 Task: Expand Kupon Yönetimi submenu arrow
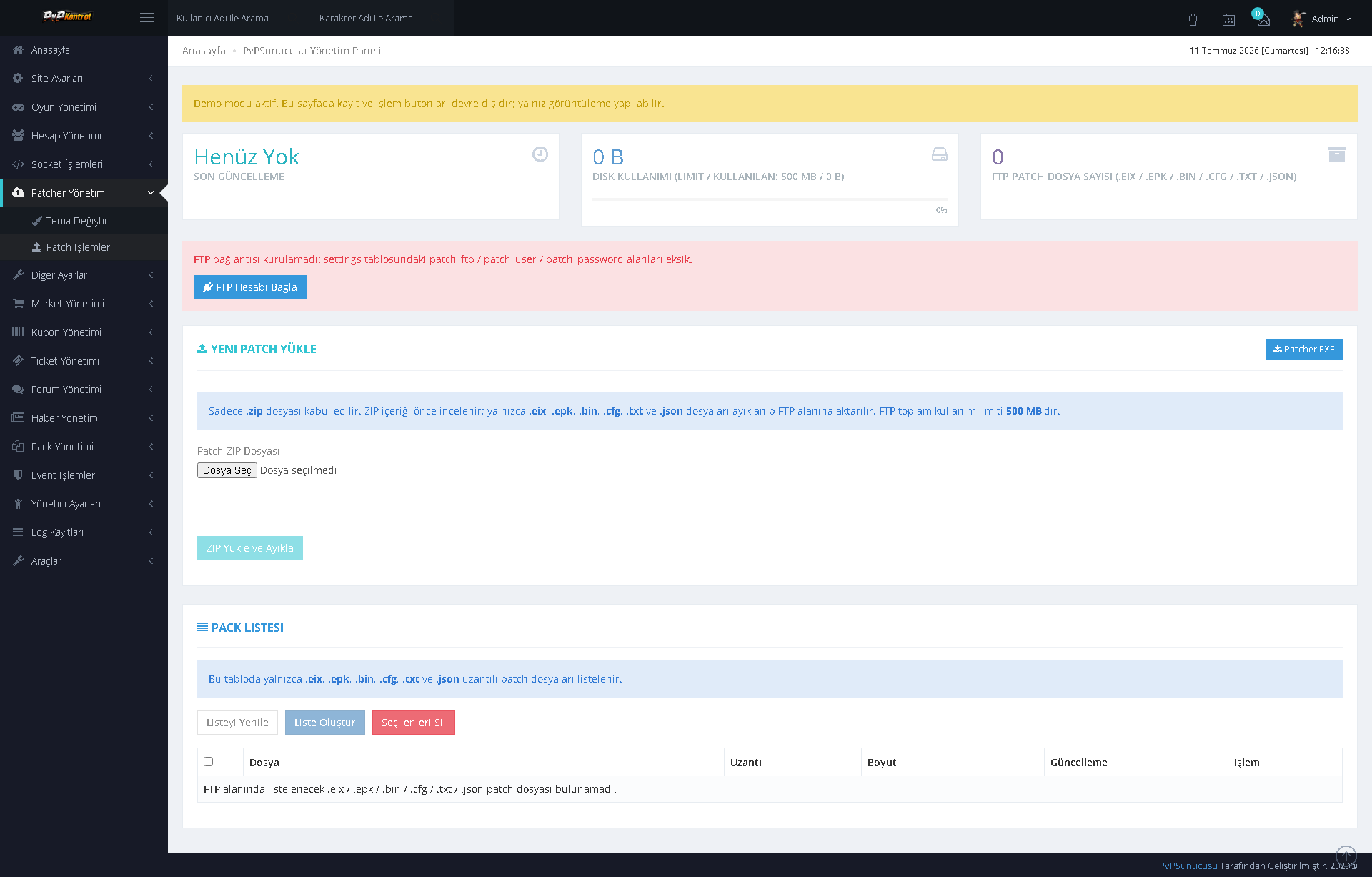pyautogui.click(x=151, y=332)
